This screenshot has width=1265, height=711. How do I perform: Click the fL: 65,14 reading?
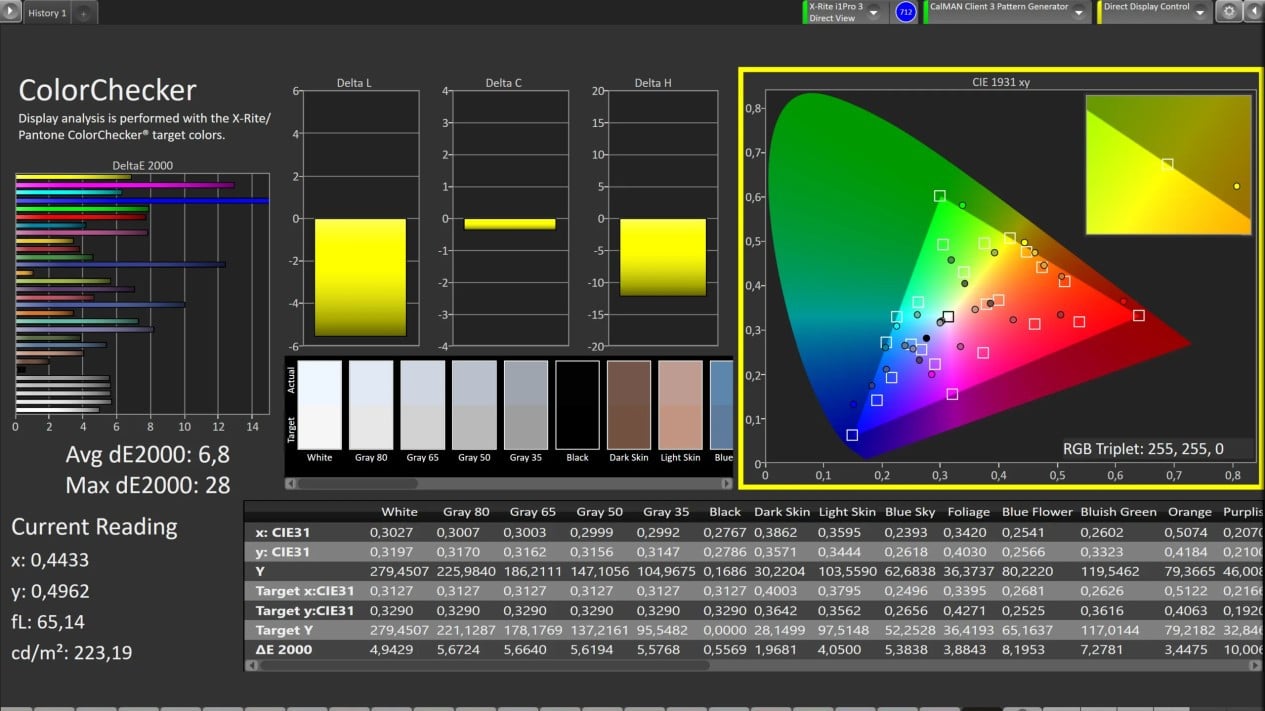pos(48,622)
